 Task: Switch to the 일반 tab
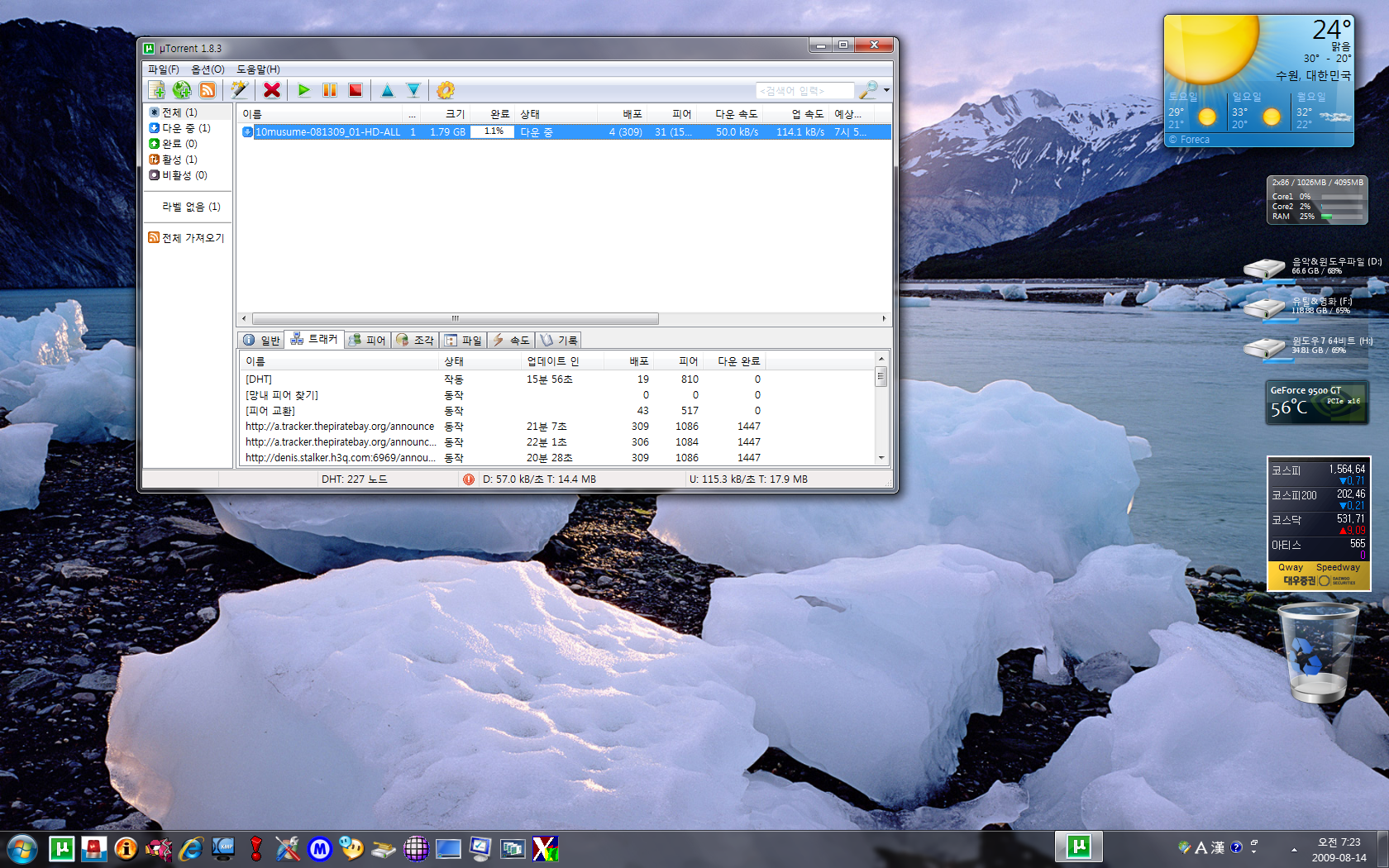[x=261, y=340]
